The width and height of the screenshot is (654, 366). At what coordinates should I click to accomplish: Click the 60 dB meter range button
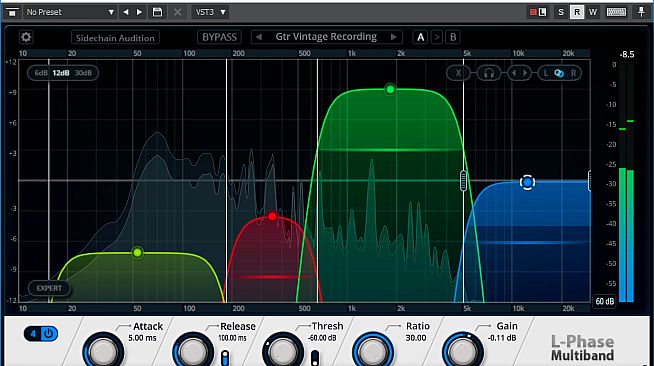point(604,301)
